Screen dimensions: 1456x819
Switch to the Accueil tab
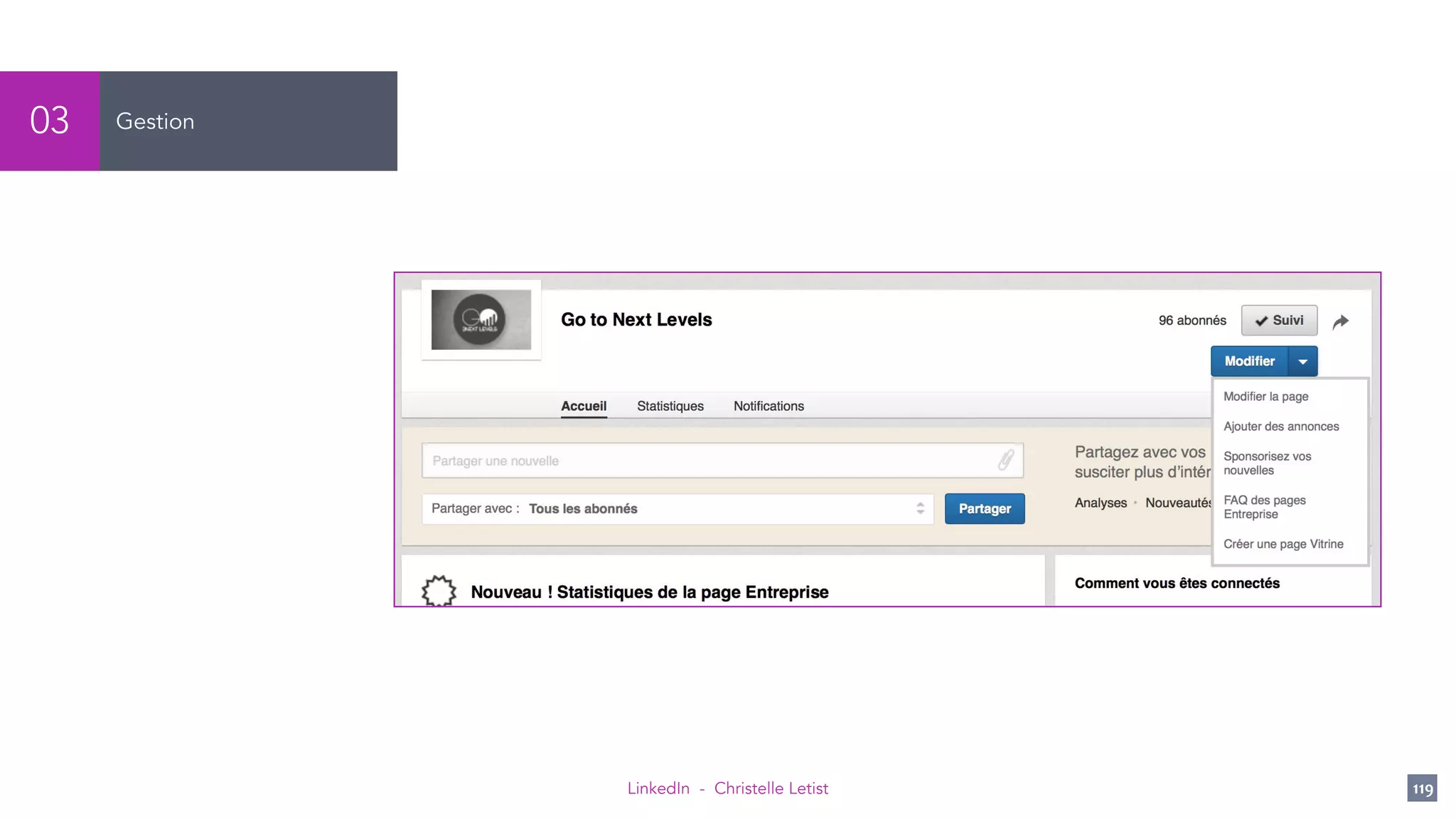tap(584, 406)
